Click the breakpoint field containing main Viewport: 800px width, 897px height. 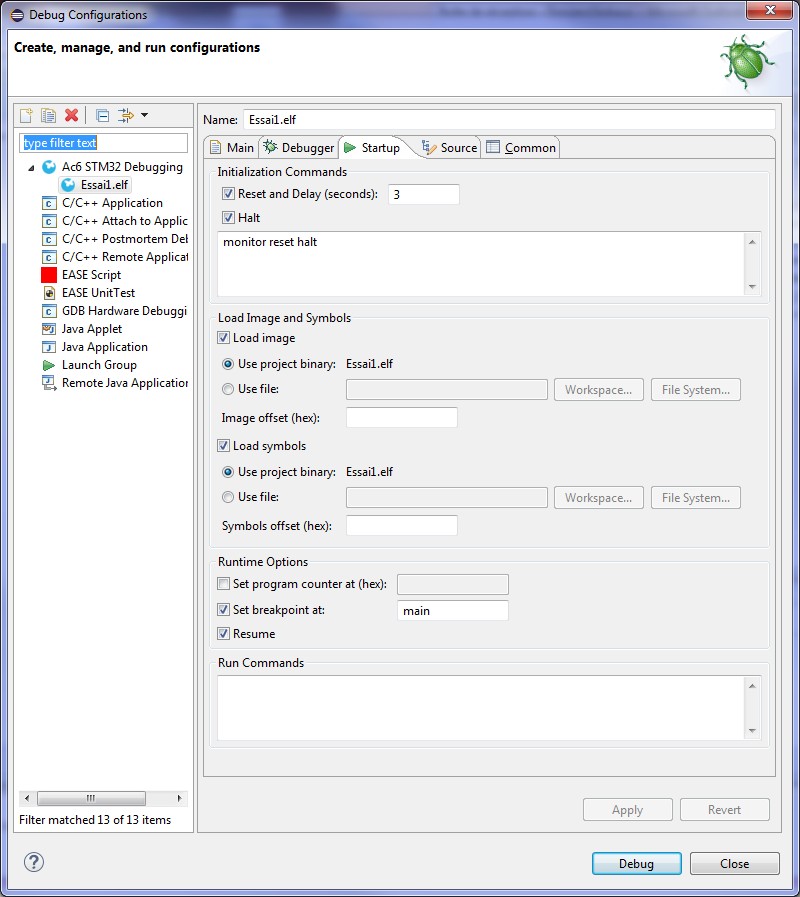pos(452,610)
